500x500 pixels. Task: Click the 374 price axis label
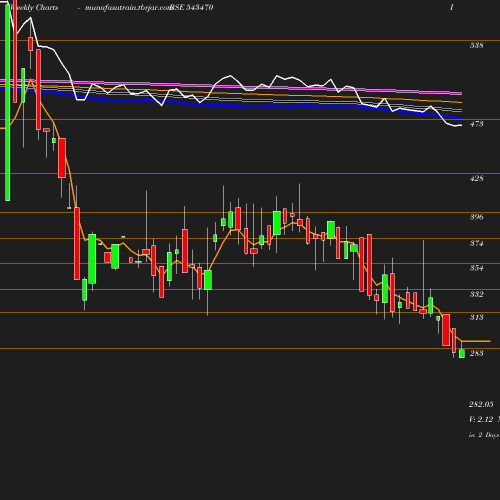[x=476, y=243]
